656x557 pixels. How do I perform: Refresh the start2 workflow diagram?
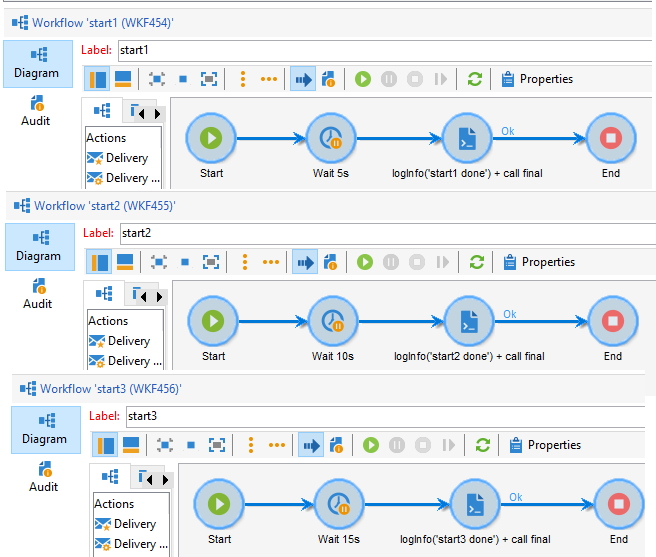[x=476, y=262]
